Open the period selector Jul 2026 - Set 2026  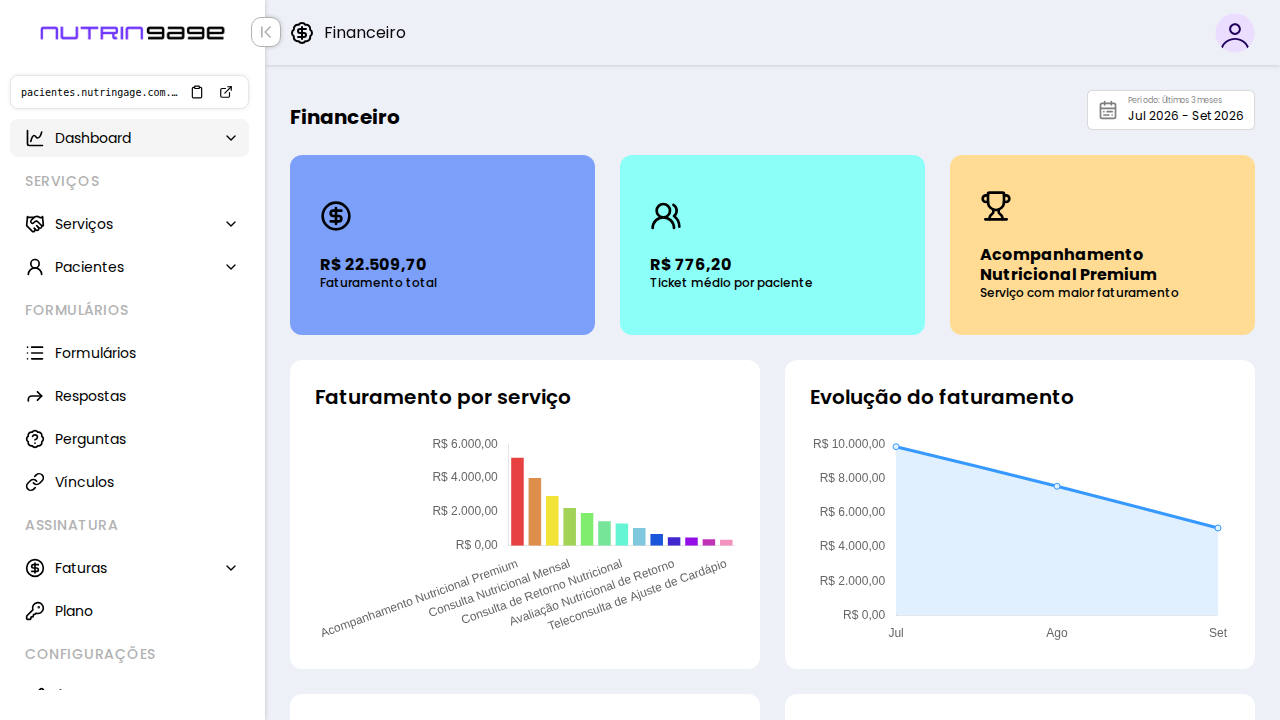[x=1171, y=110]
